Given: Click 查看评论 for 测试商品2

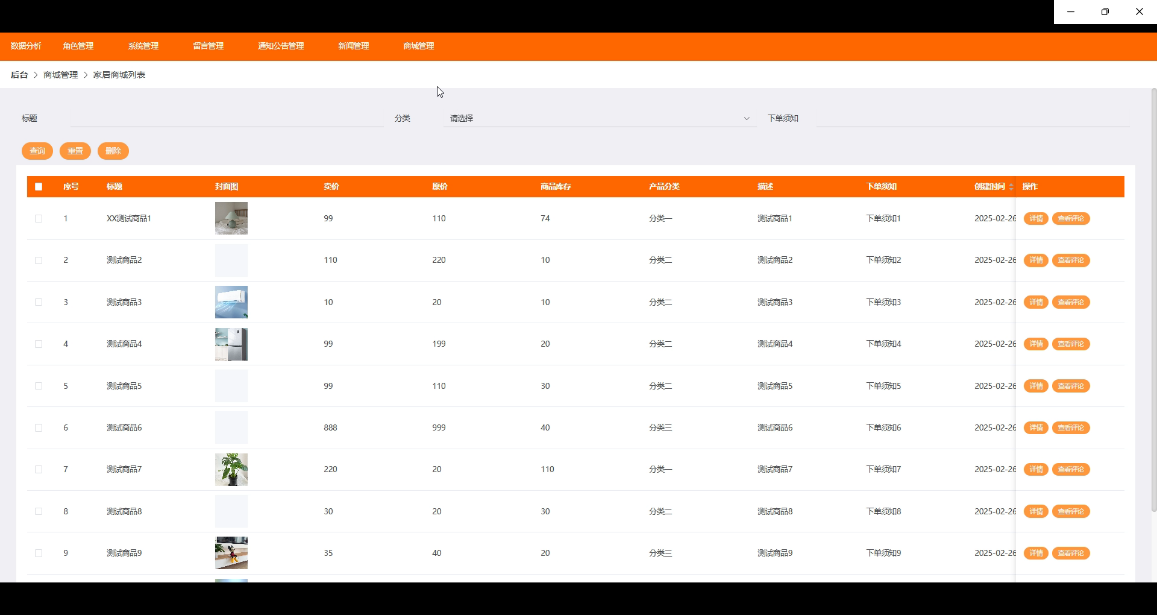Looking at the screenshot, I should point(1071,260).
